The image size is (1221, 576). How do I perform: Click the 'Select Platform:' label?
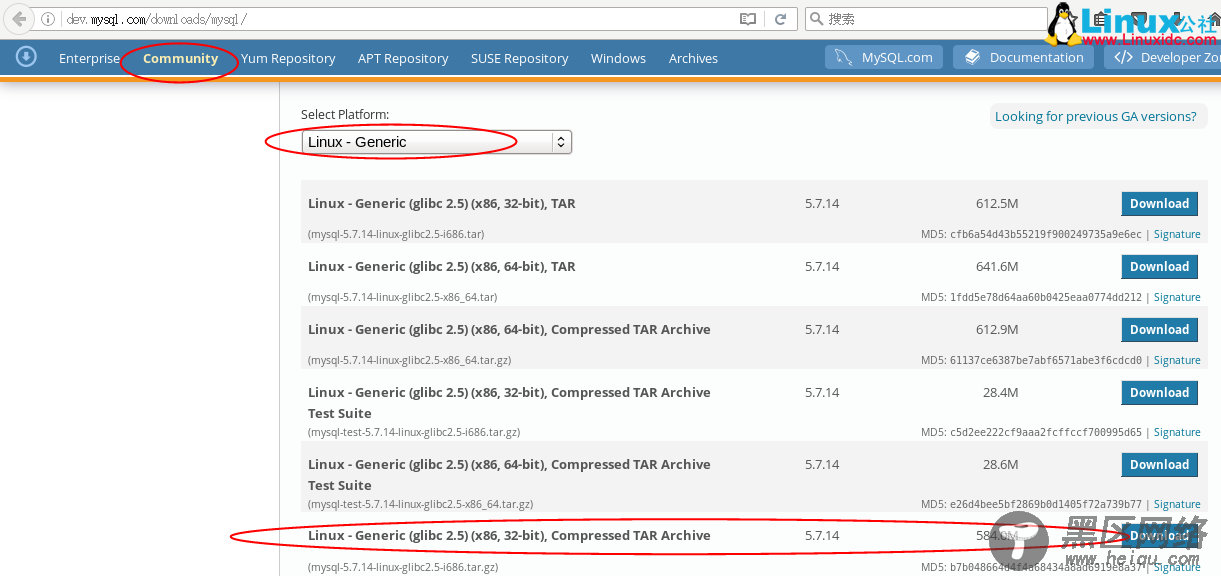345,115
